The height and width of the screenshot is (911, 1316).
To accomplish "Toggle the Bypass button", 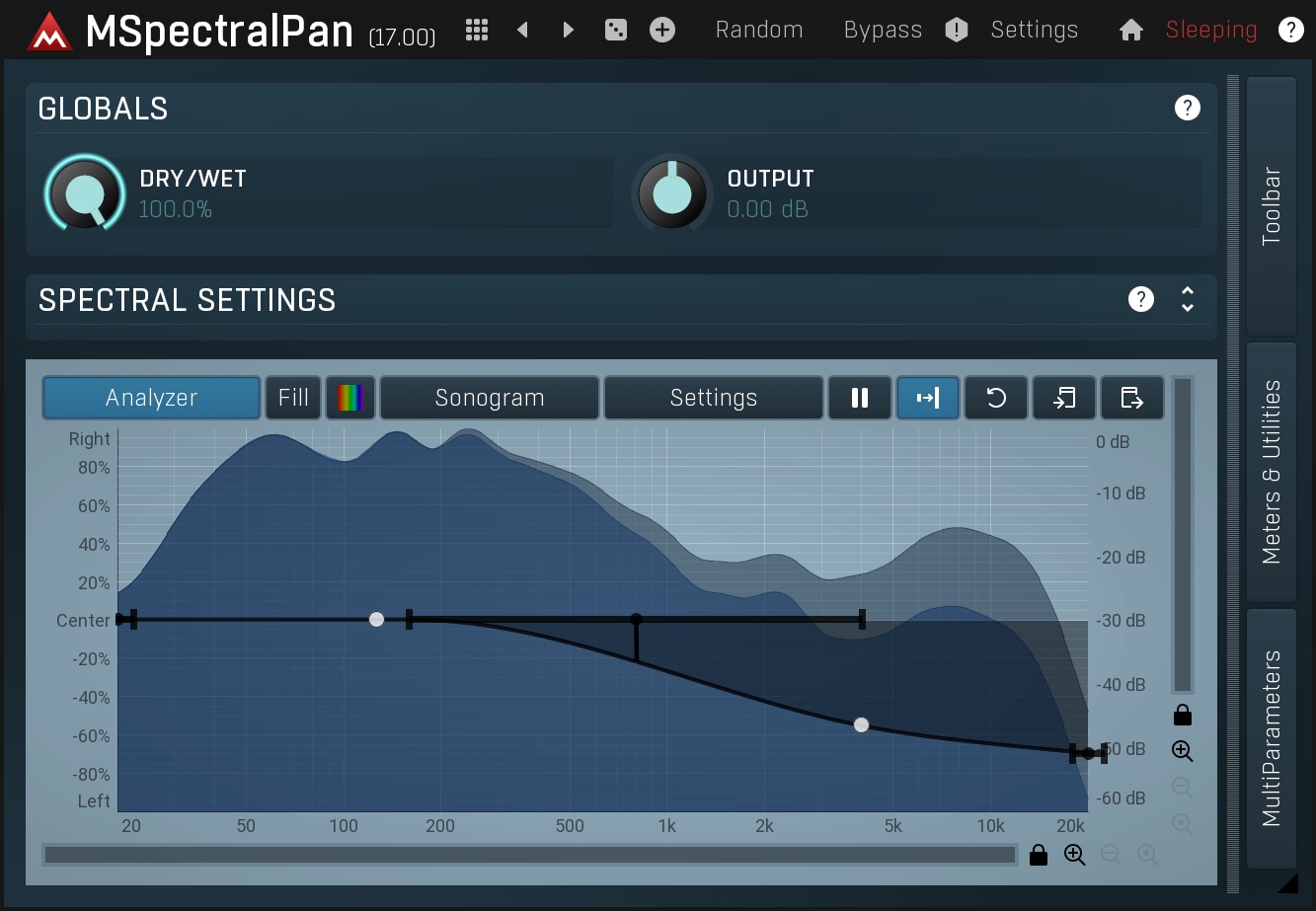I will tap(883, 31).
